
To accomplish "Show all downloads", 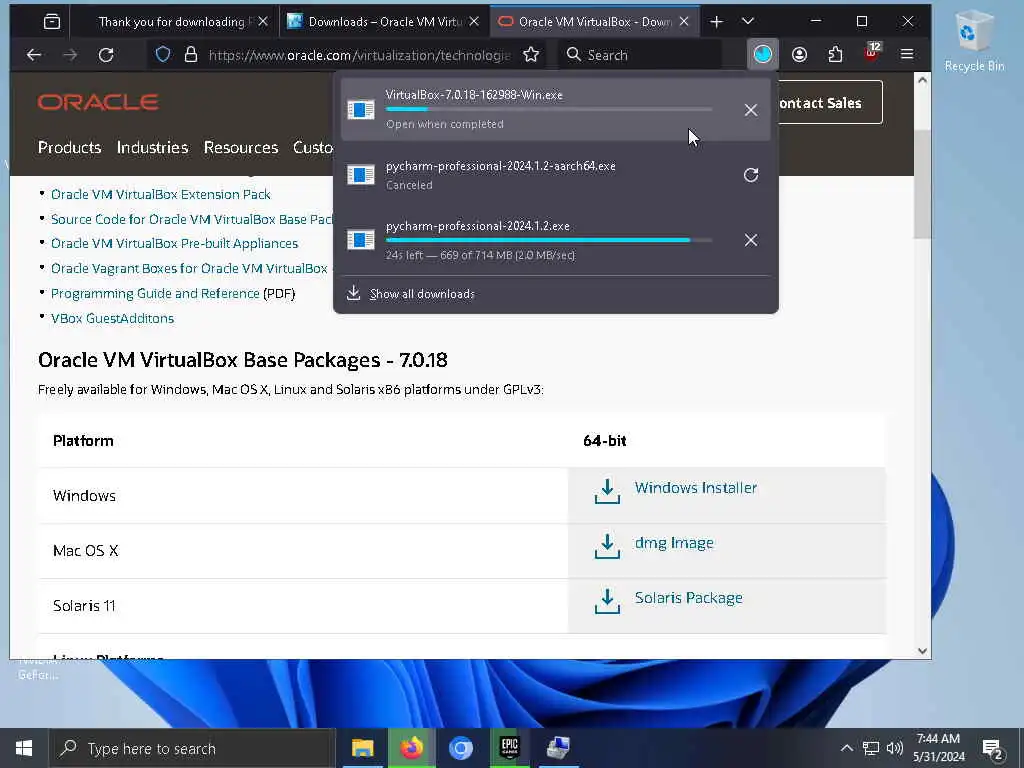I will (x=422, y=294).
